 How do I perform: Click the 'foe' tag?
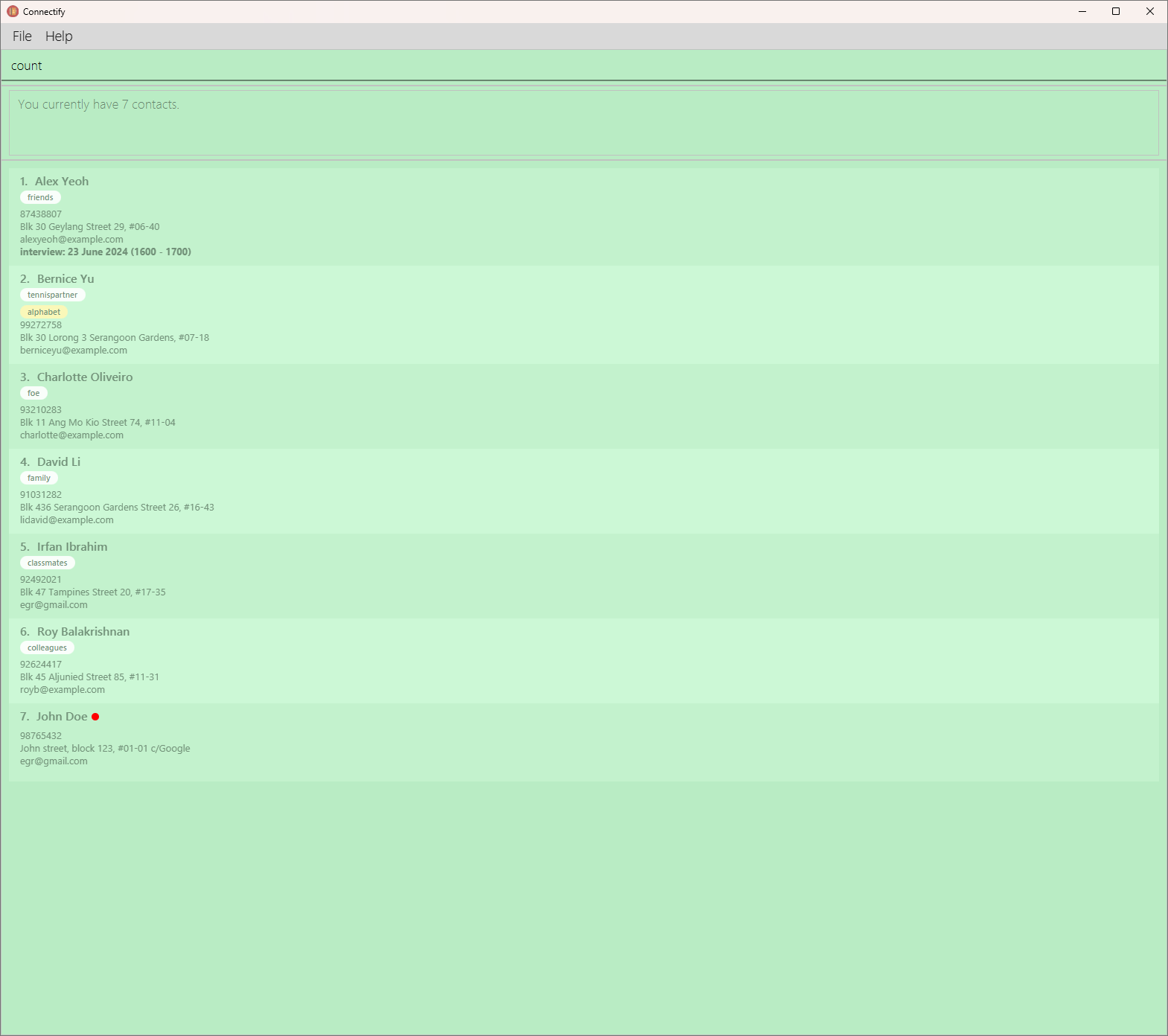click(x=33, y=393)
